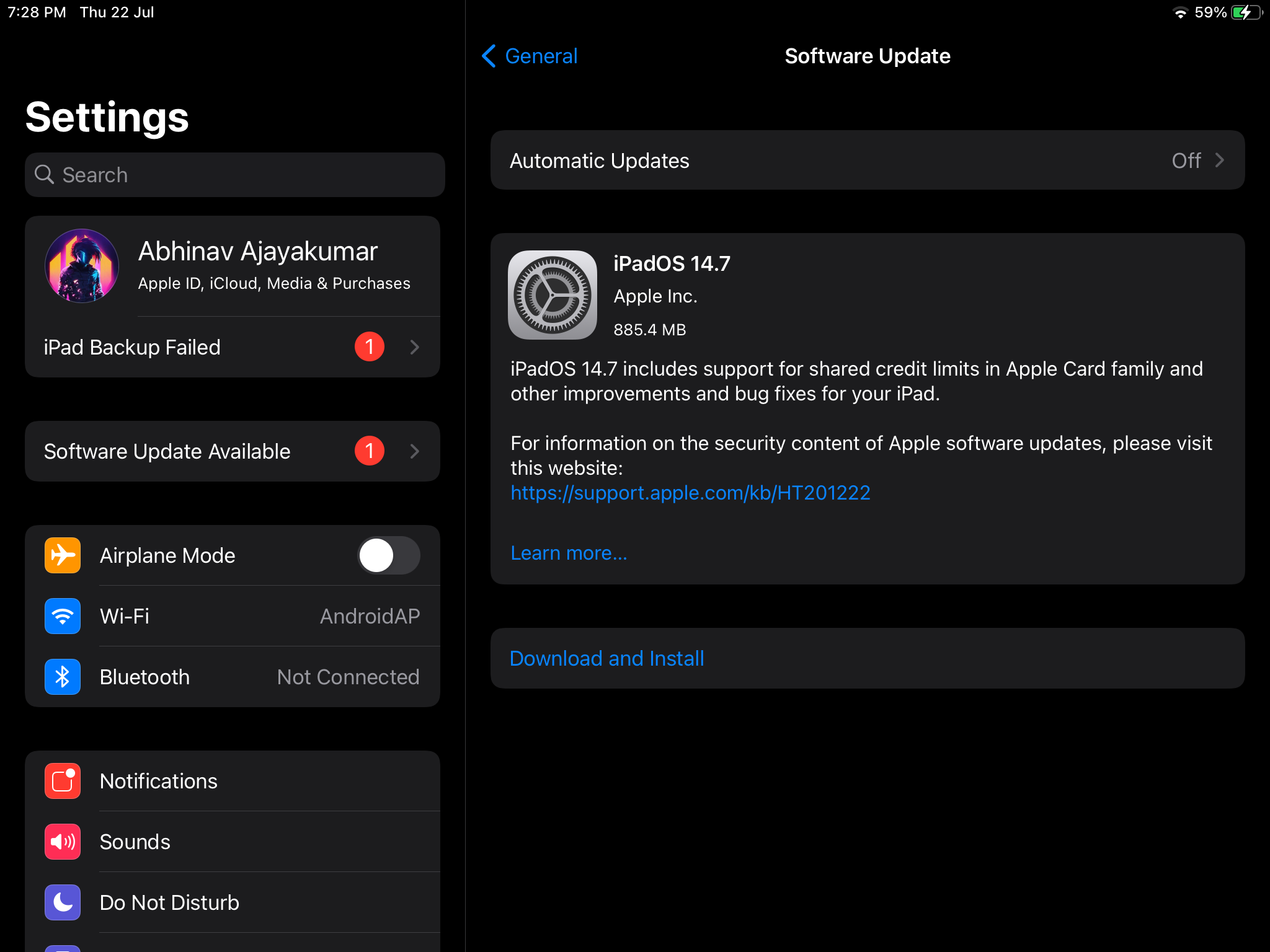The image size is (1270, 952).
Task: Tap Download and Install
Action: [x=606, y=658]
